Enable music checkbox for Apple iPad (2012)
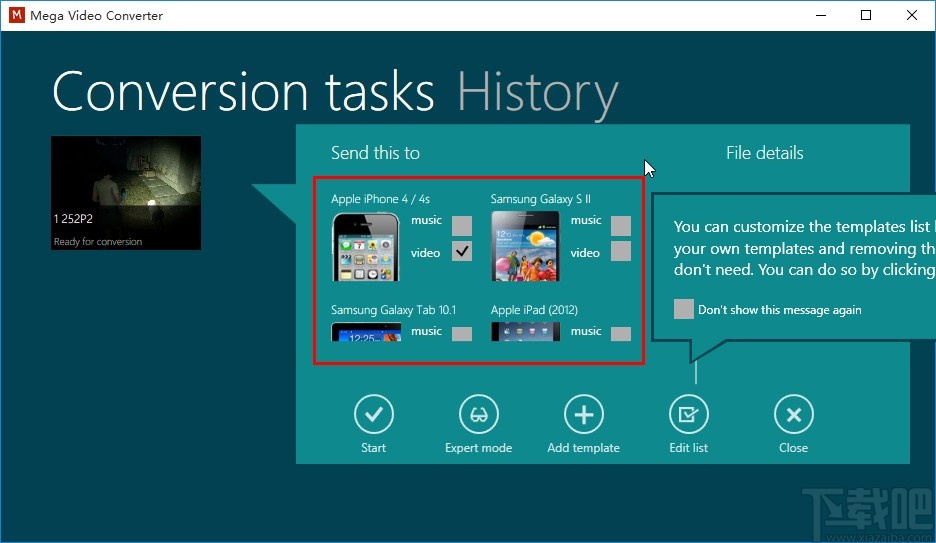This screenshot has height=543, width=936. 621,334
